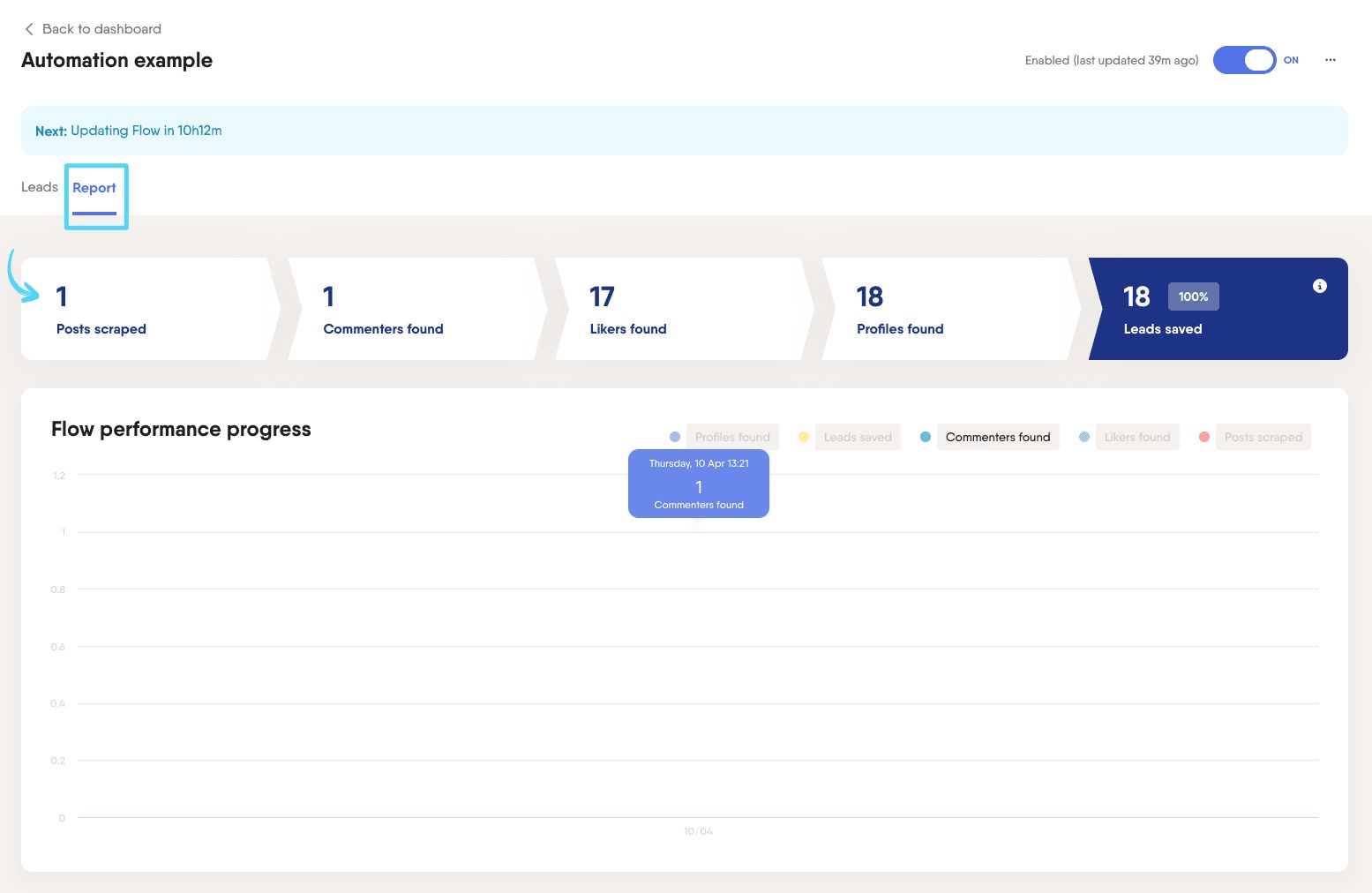Click the Profiles found legend color dot
This screenshot has width=1372, height=893.
675,437
